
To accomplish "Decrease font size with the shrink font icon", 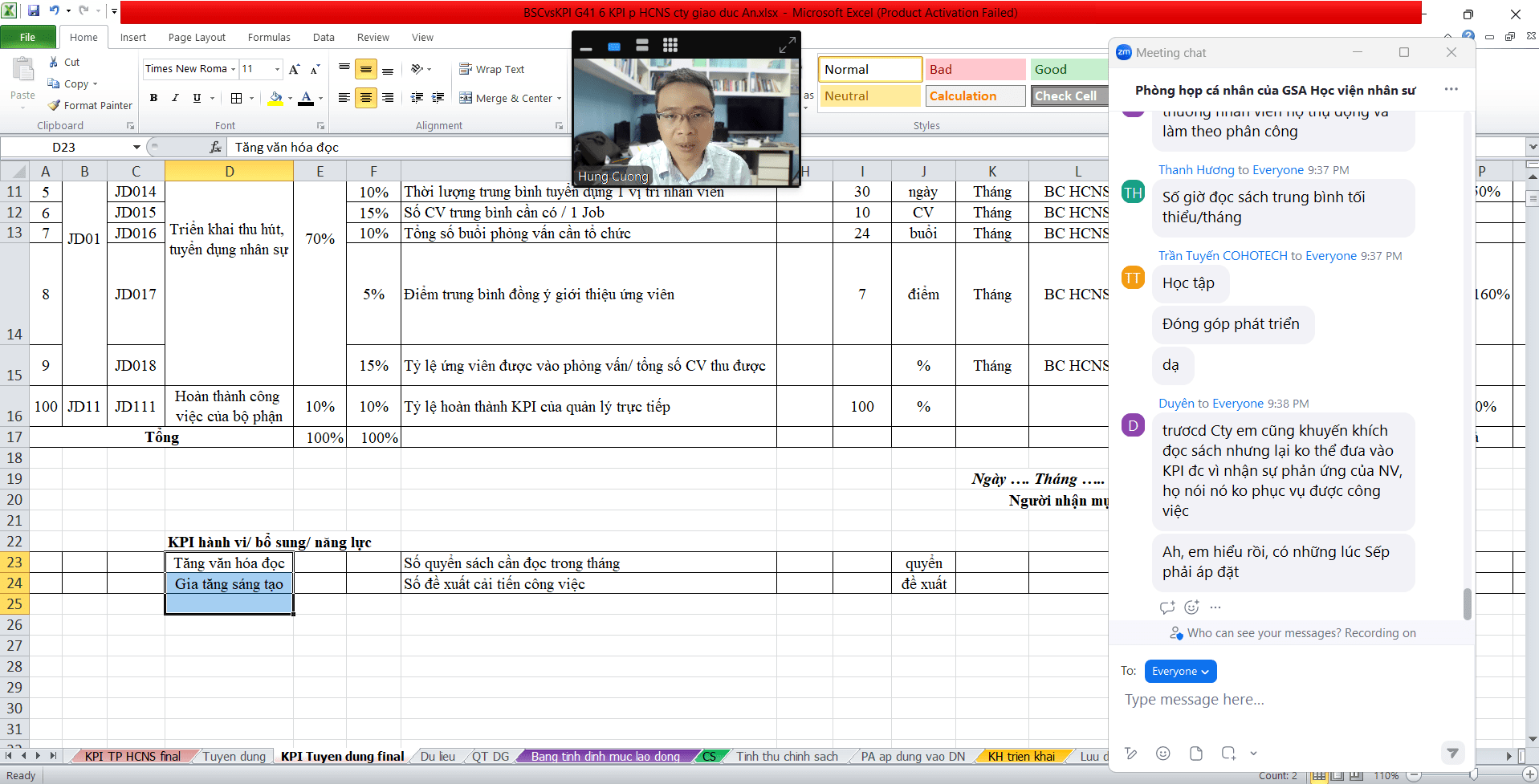I will [x=315, y=69].
